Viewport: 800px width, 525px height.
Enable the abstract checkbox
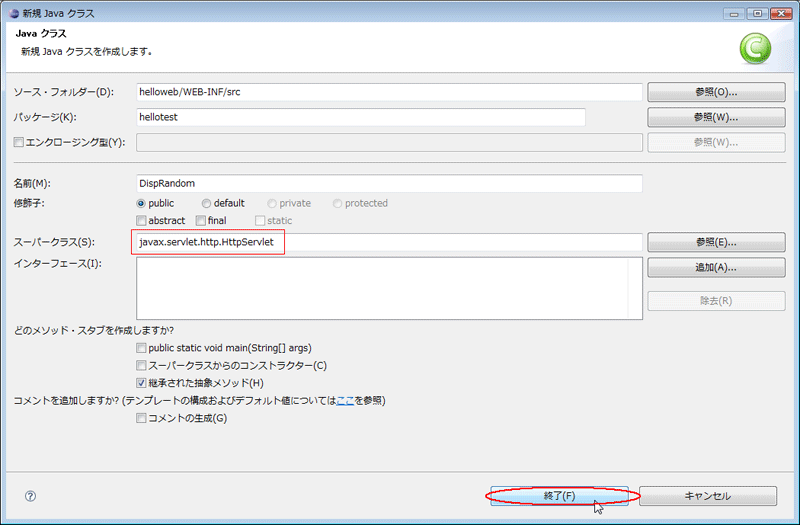click(141, 220)
